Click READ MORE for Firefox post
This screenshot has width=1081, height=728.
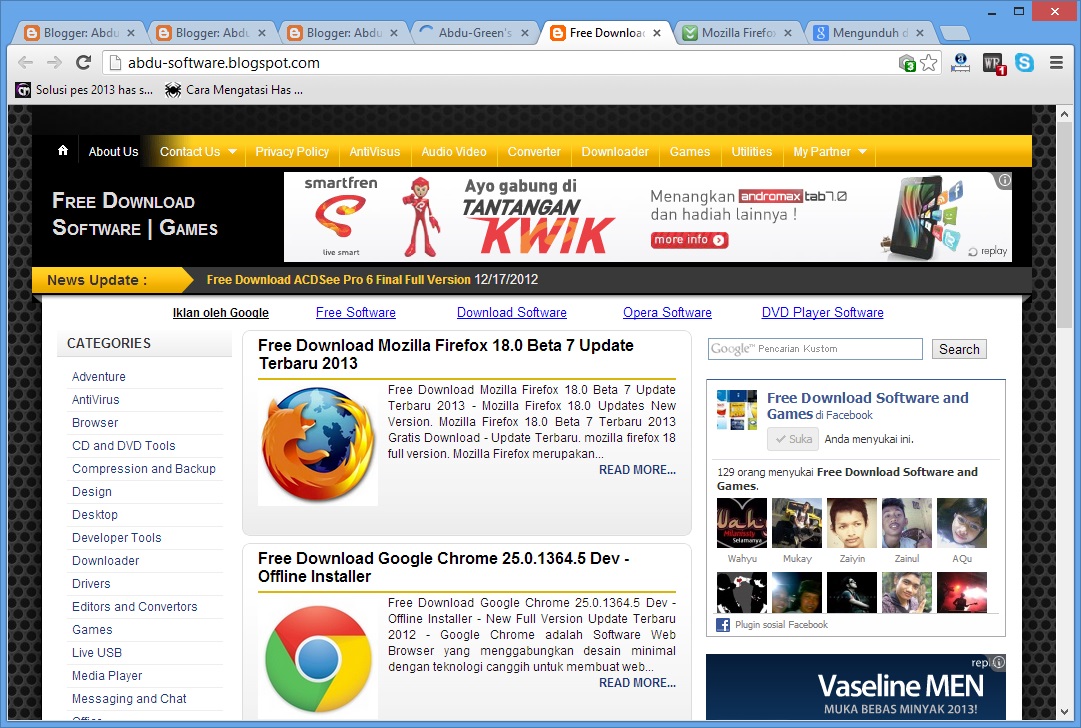637,469
